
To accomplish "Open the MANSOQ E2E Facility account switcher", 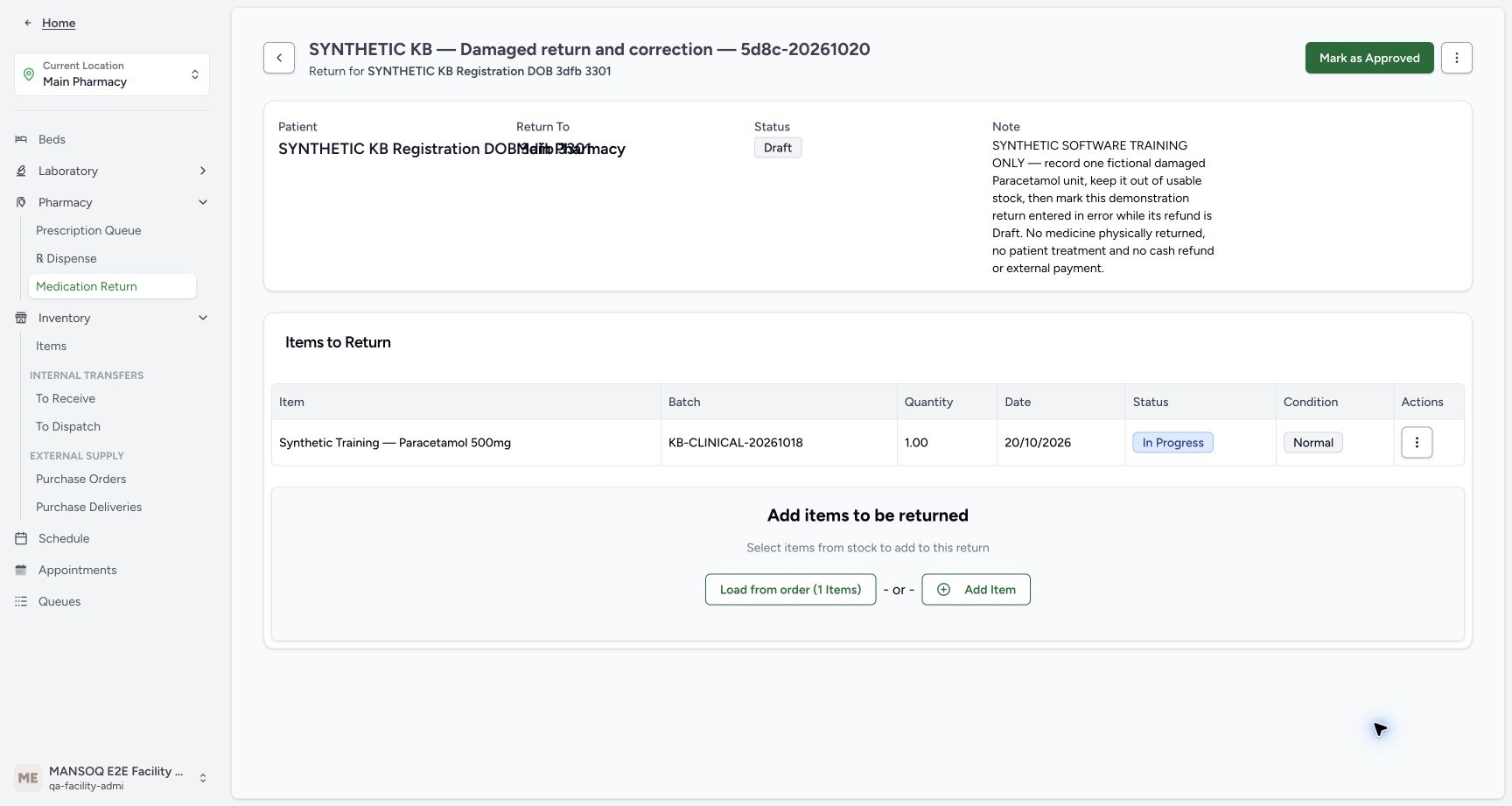I will click(112, 778).
